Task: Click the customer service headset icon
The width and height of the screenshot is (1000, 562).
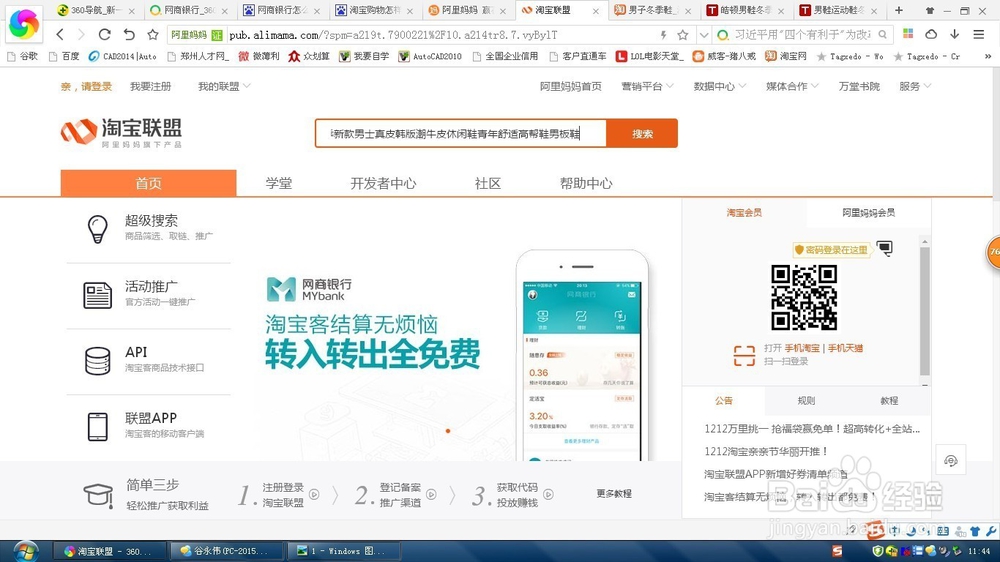Action: tap(950, 461)
